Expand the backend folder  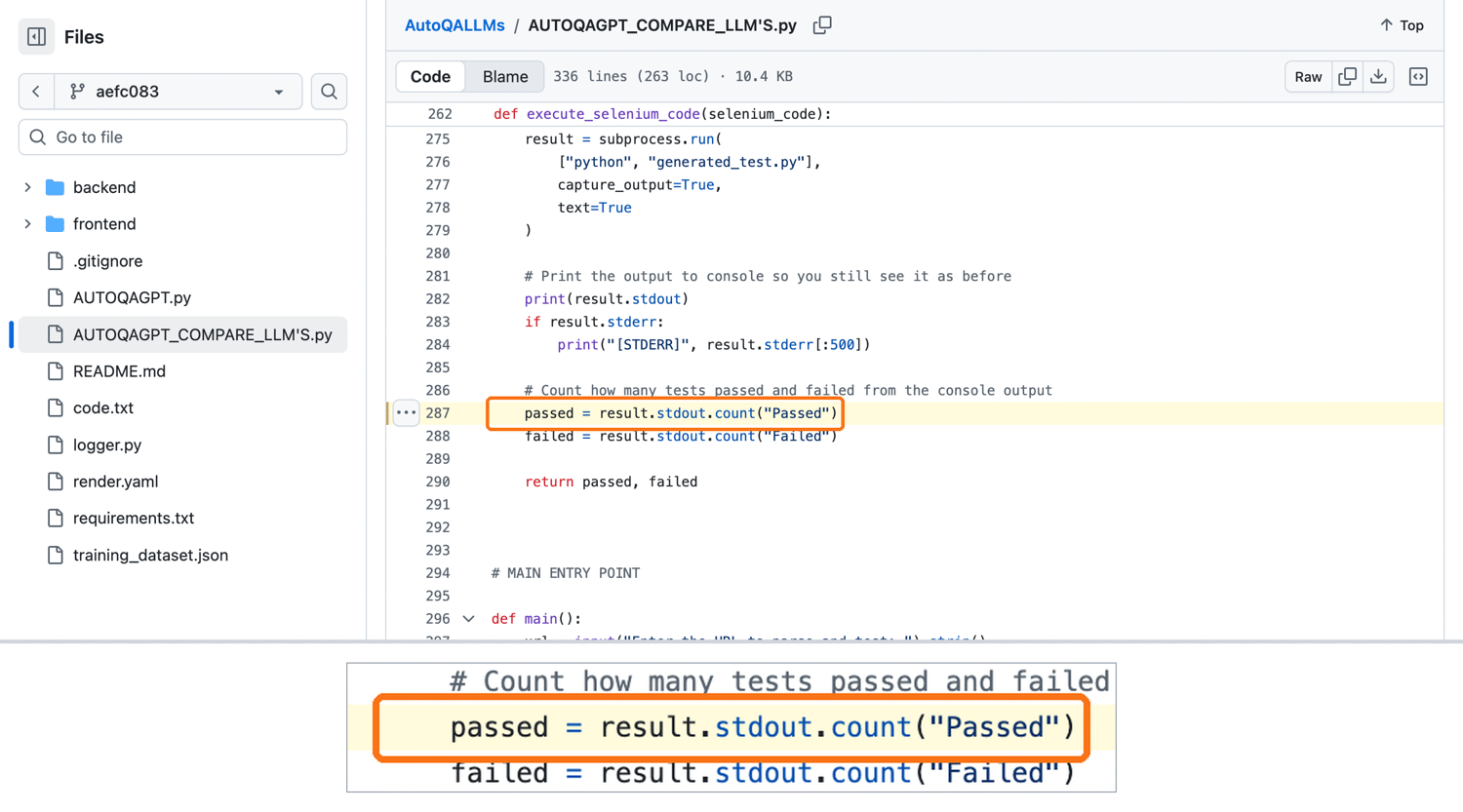click(28, 187)
